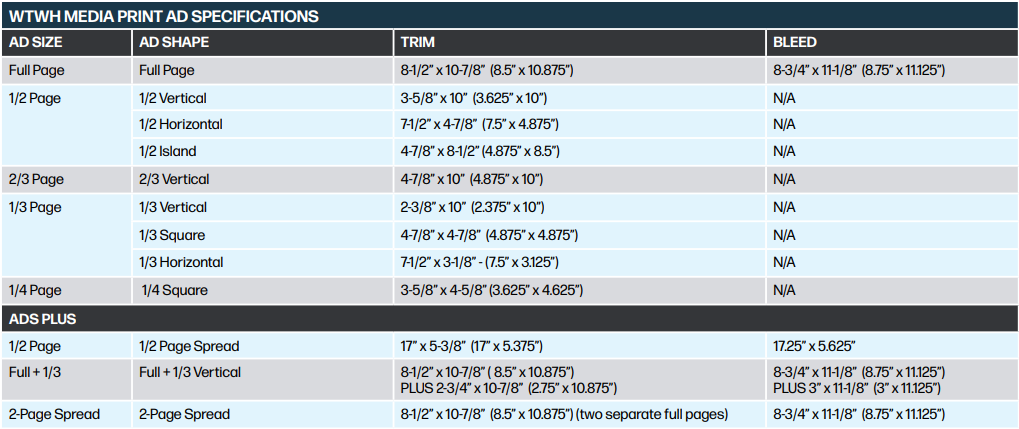1019x429 pixels.
Task: Select the 2-3/8" x 10" trim value
Action: [472, 208]
